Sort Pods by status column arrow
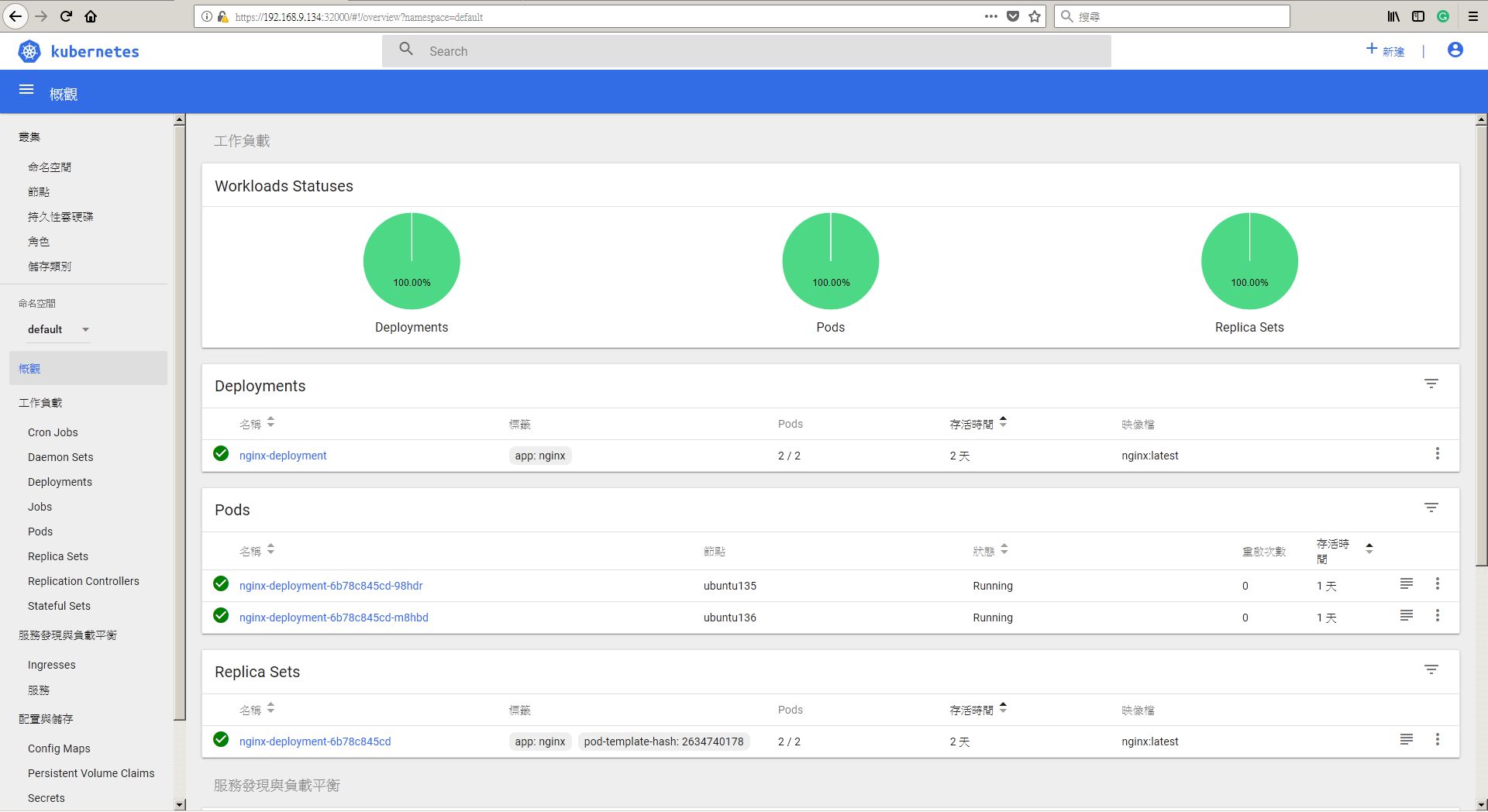1488x812 pixels. [x=1004, y=549]
